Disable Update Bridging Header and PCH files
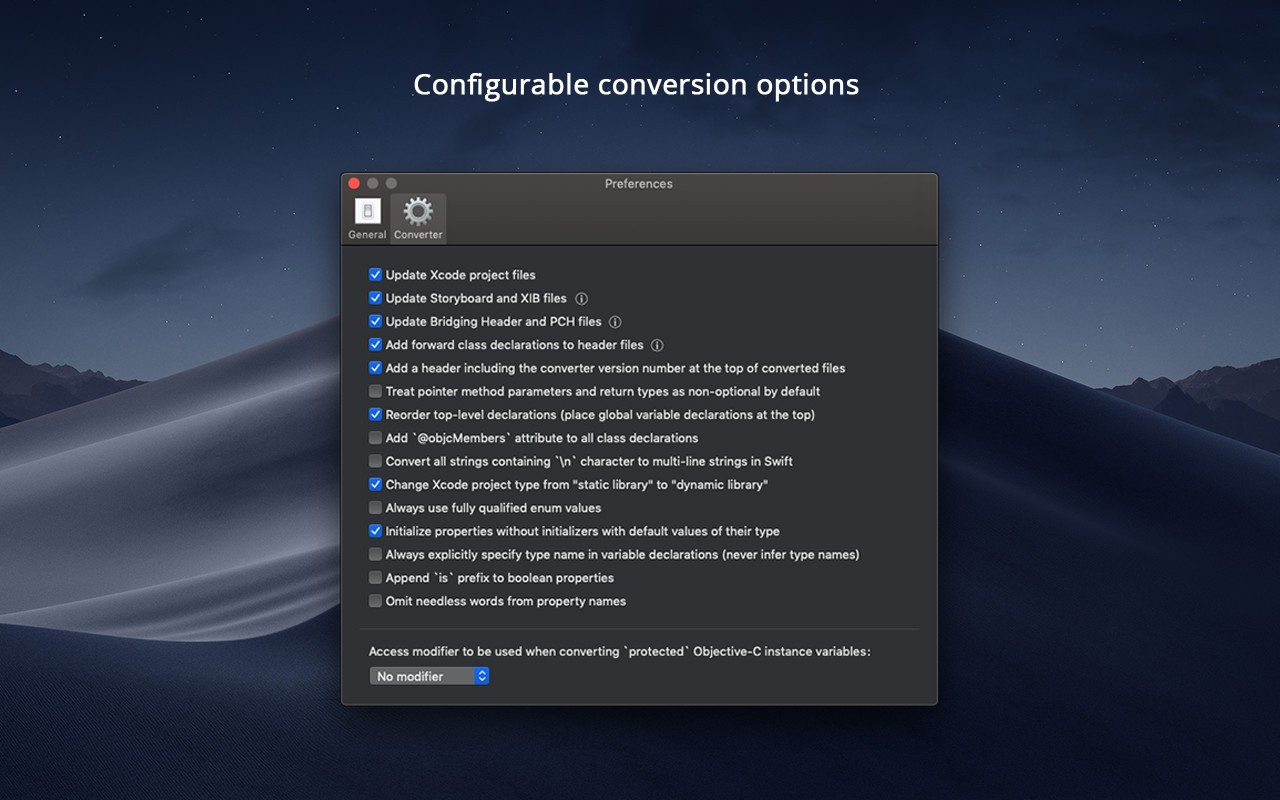Screen dimensions: 1280x800 pyautogui.click(x=375, y=322)
